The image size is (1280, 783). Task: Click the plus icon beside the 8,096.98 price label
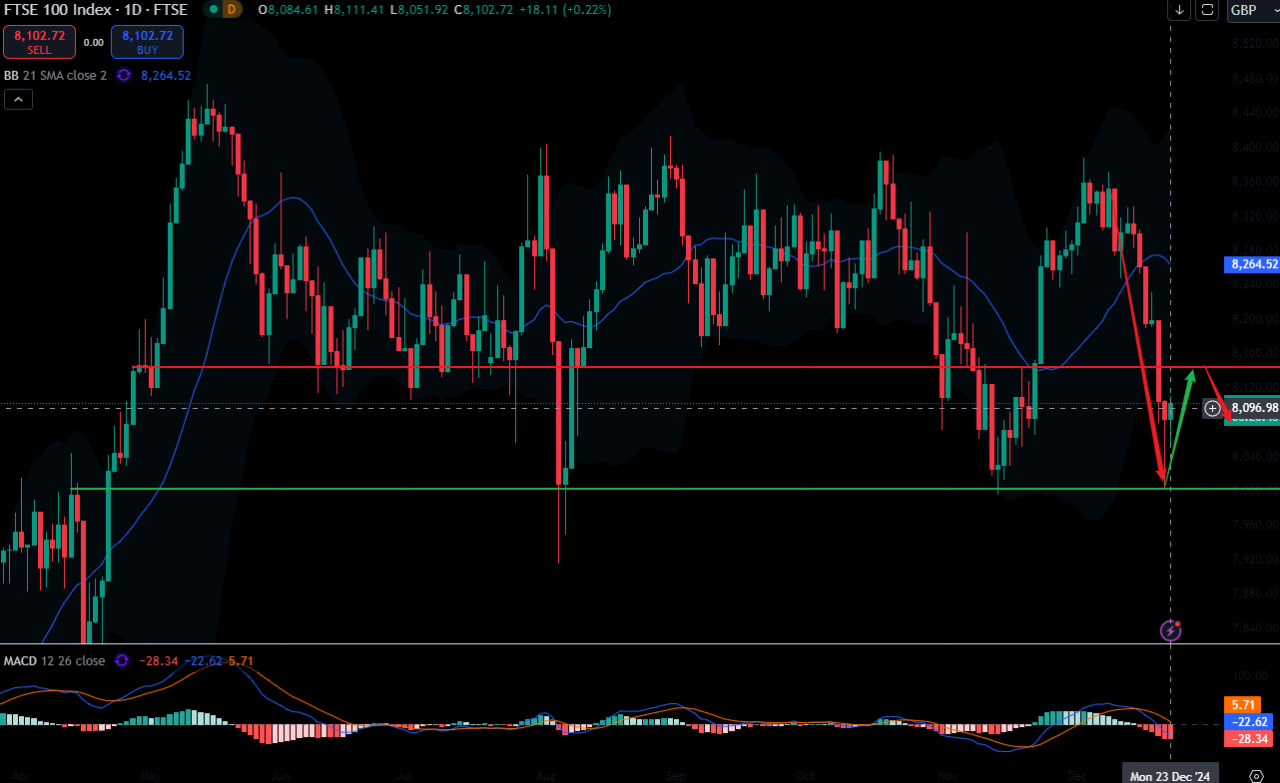[1212, 408]
